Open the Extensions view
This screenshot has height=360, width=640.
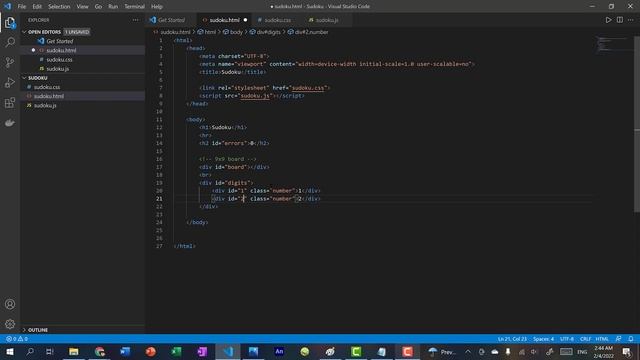10,102
